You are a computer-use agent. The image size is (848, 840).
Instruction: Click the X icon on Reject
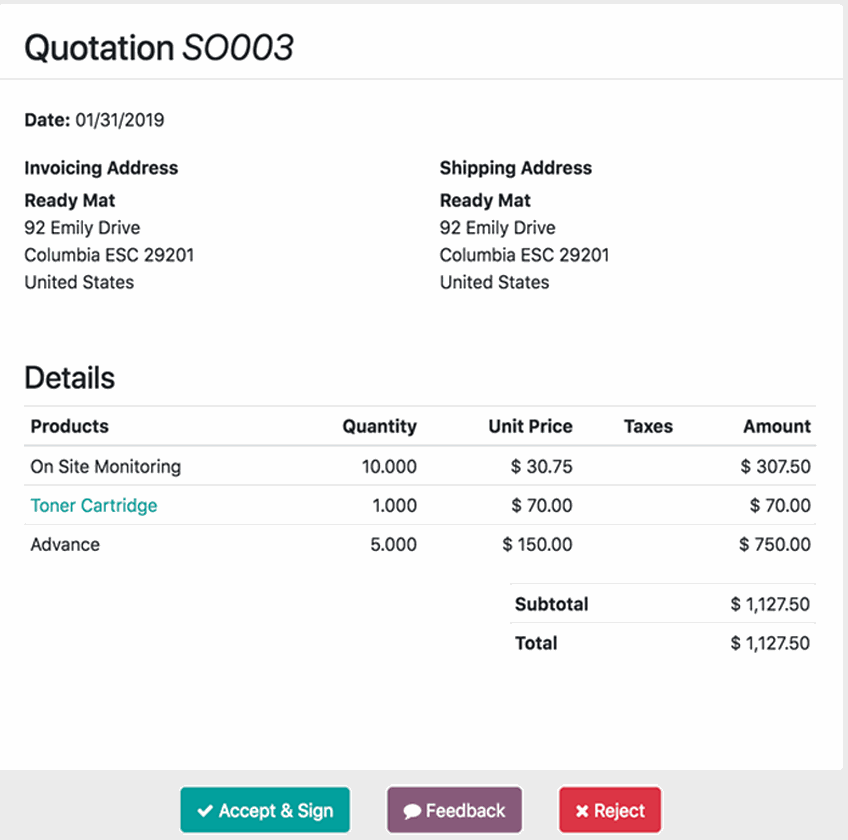tap(581, 811)
